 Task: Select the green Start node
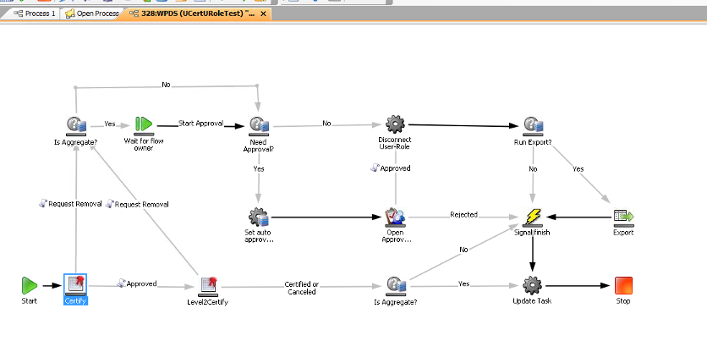[29, 286]
